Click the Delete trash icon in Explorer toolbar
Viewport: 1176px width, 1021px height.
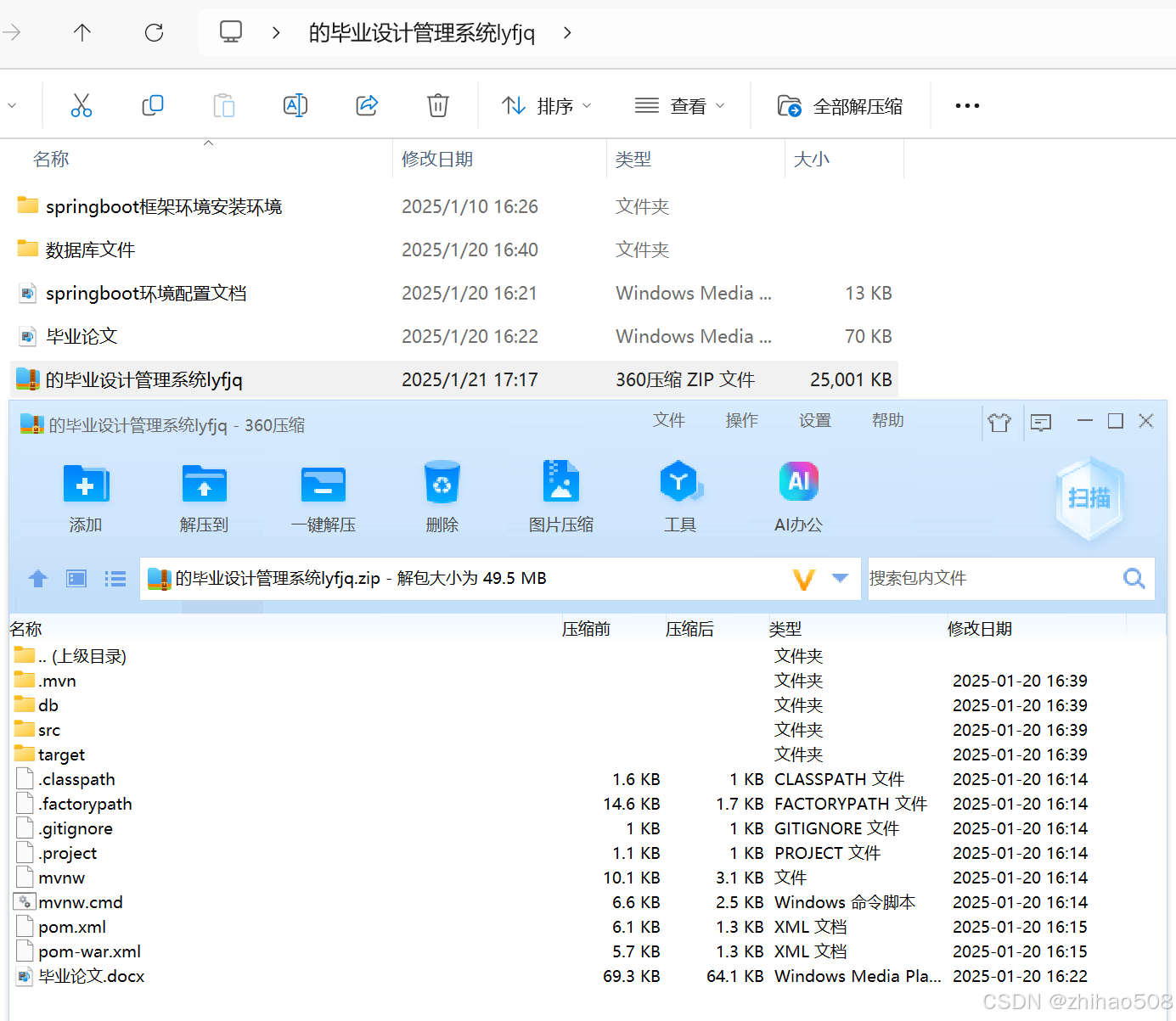(438, 105)
